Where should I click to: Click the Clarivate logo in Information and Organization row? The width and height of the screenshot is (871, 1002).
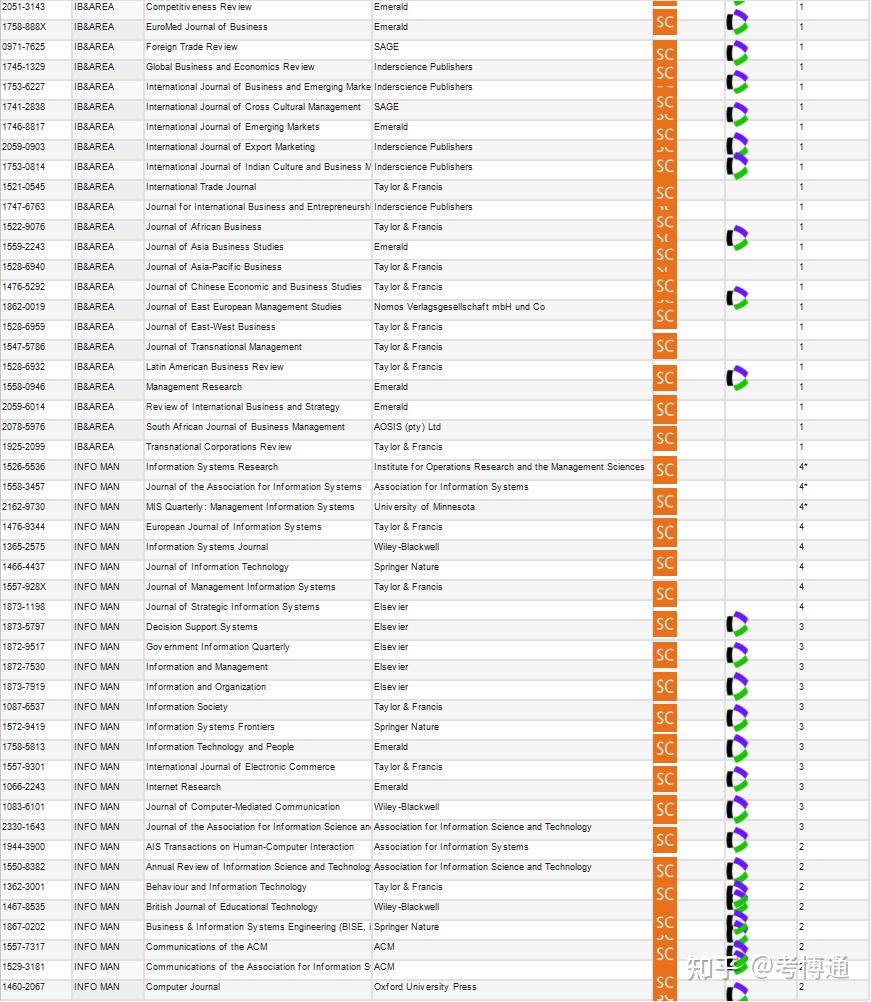click(737, 686)
